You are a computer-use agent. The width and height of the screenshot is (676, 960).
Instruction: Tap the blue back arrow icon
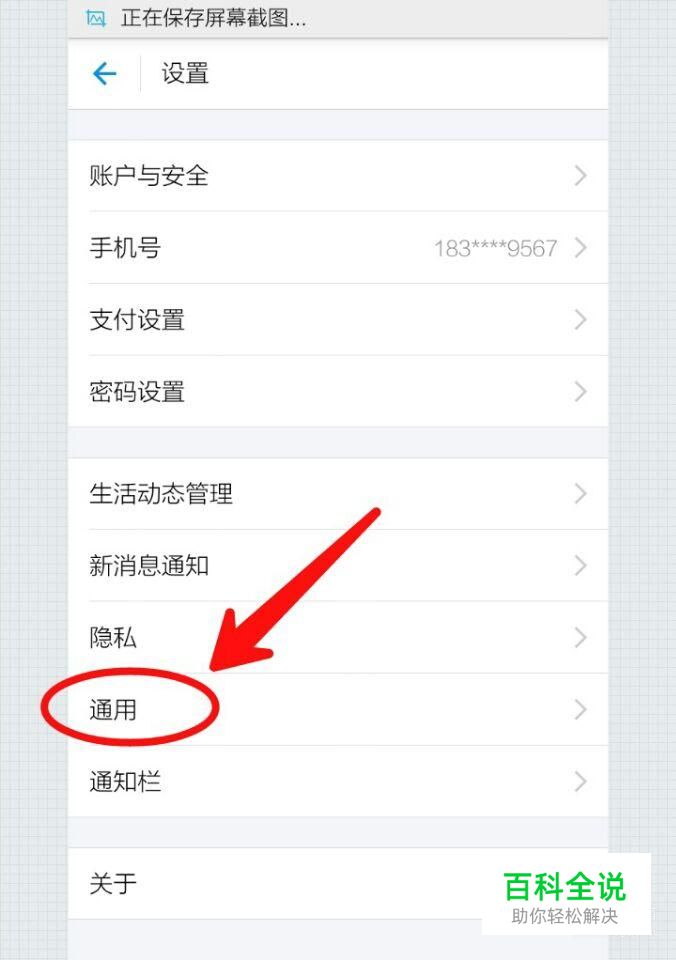click(105, 74)
